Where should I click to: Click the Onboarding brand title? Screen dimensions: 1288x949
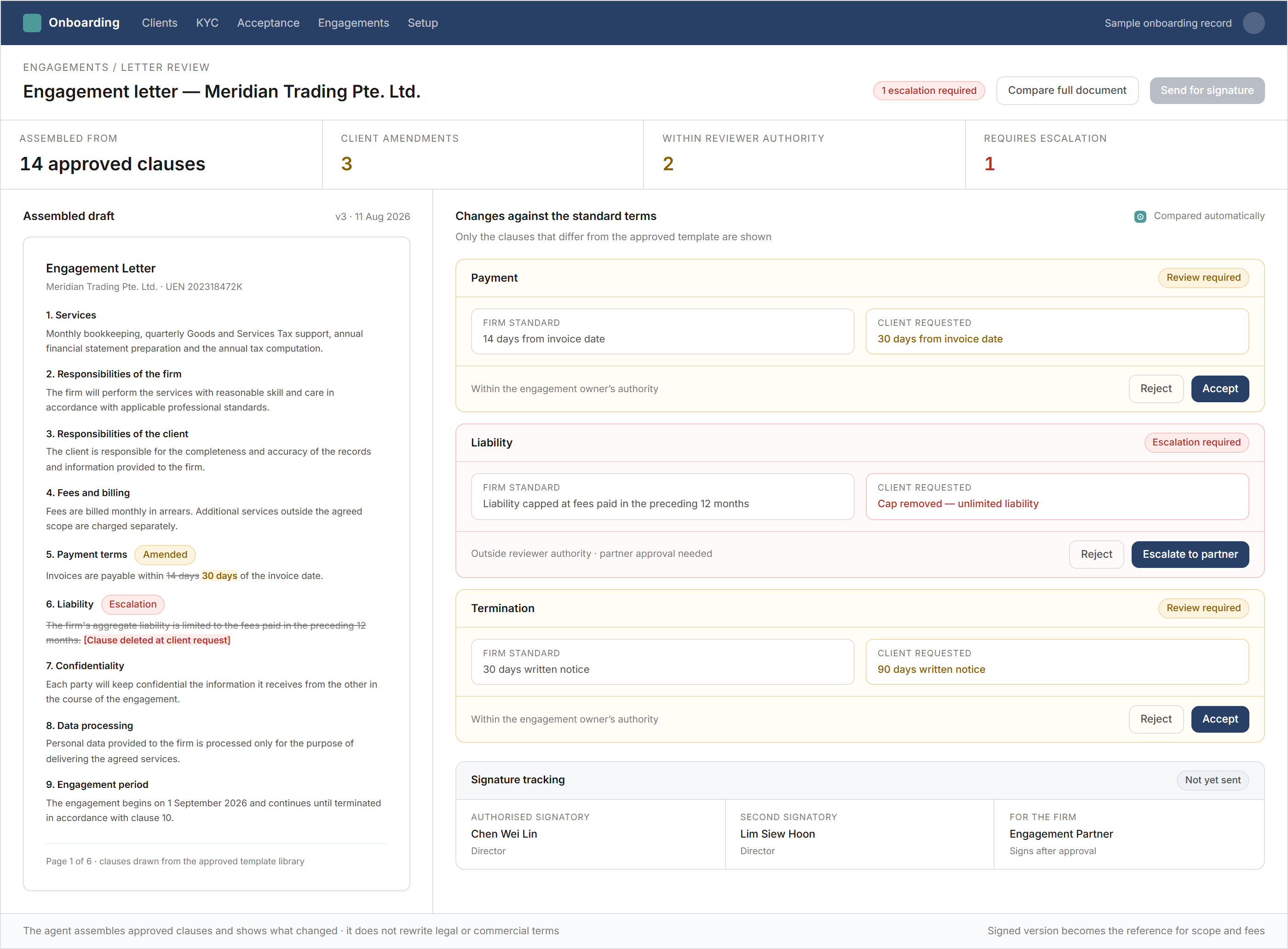(84, 23)
